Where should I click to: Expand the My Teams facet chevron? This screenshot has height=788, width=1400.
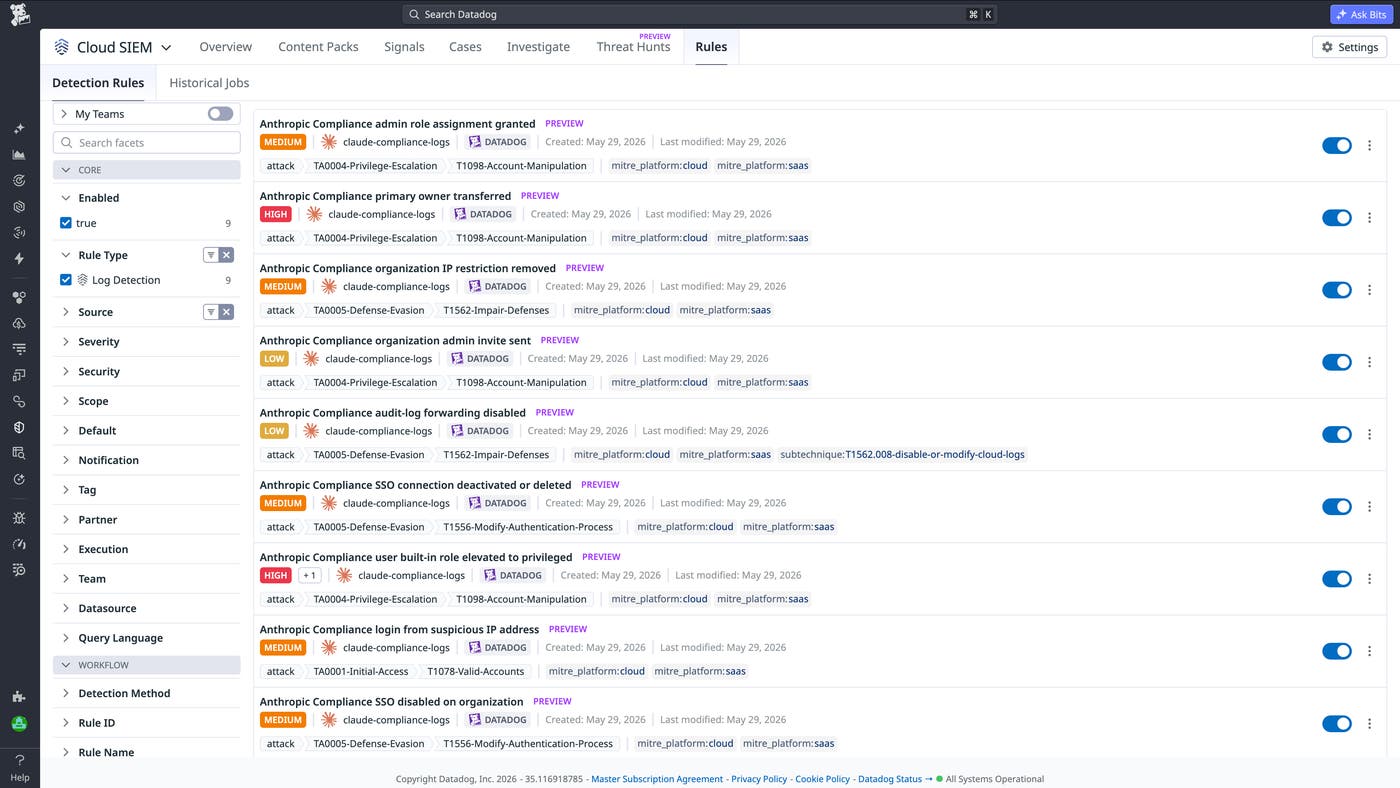64,114
